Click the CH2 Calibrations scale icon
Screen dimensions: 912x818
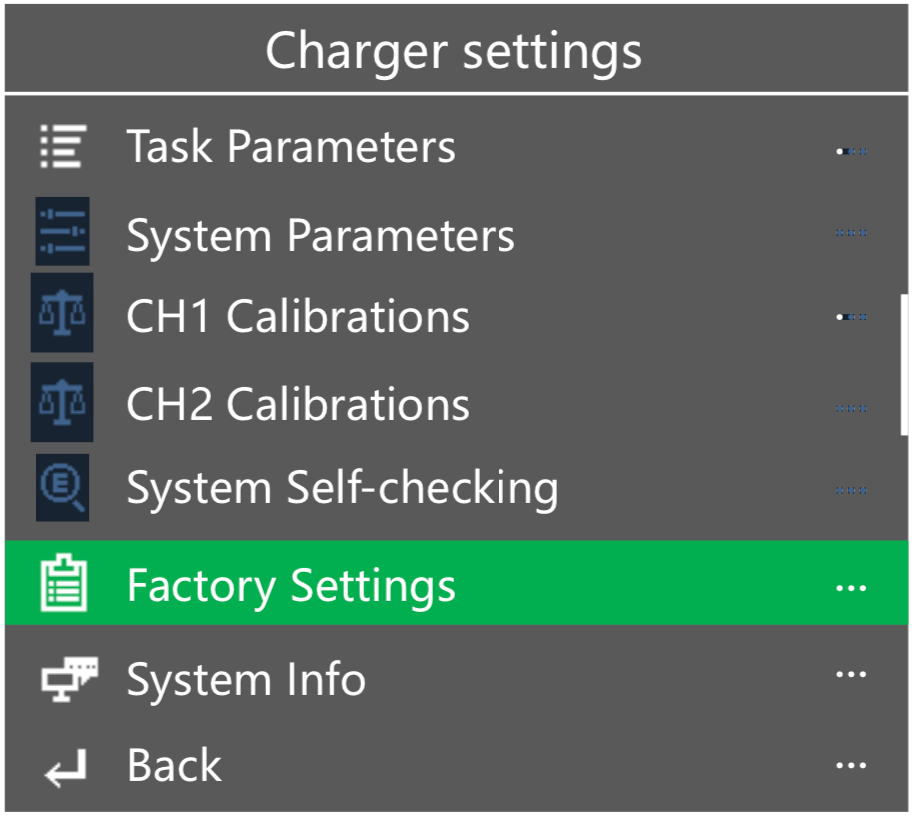62,403
